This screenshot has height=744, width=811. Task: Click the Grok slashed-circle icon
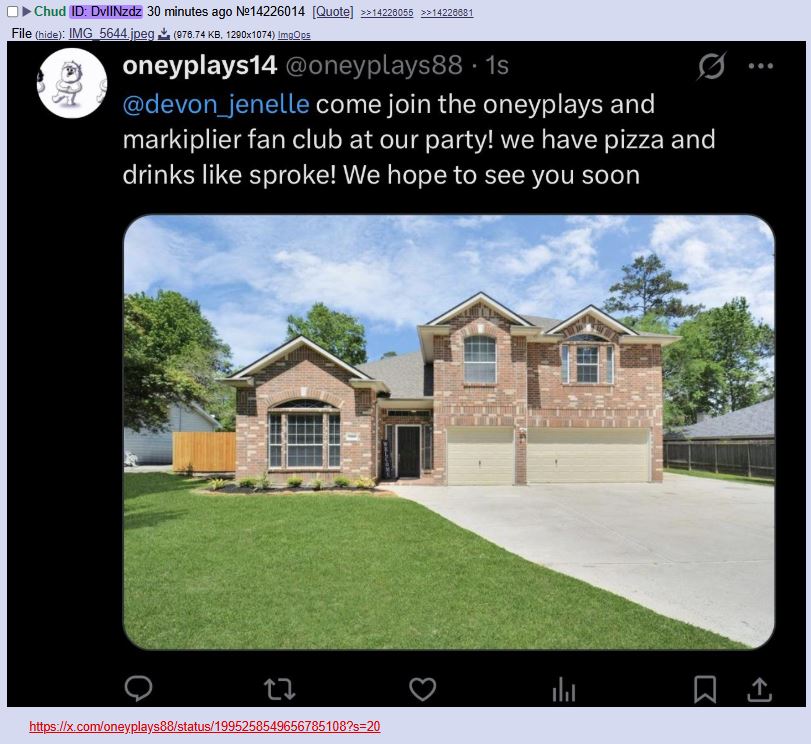(712, 66)
